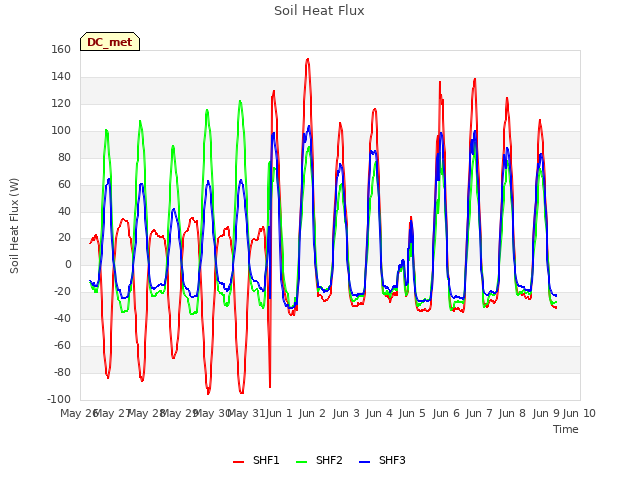Click the Soil Heat Flux (W) axis title
The width and height of the screenshot is (640, 480).
coord(14,226)
